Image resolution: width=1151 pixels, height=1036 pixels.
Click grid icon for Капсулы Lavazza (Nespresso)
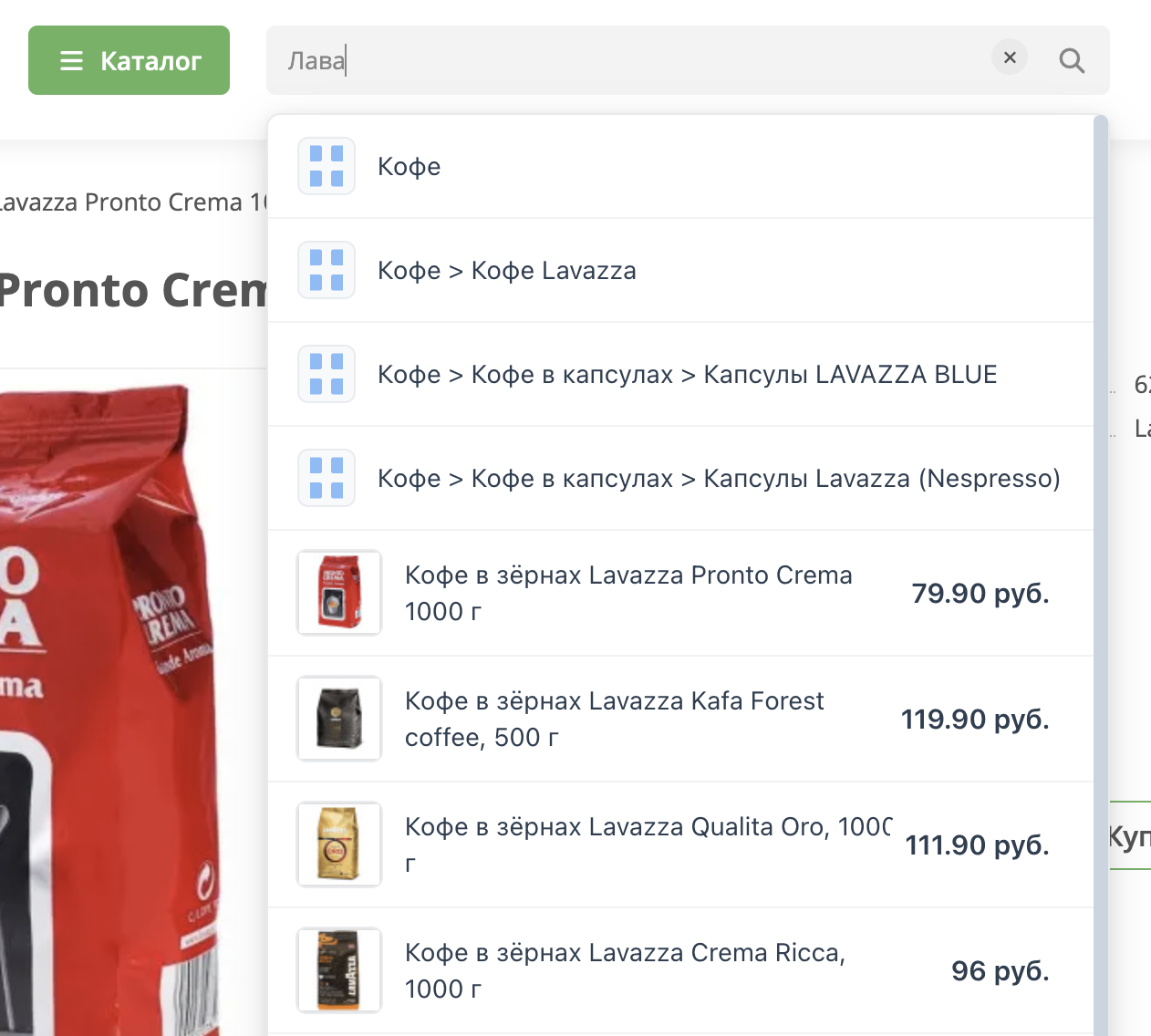(x=327, y=478)
